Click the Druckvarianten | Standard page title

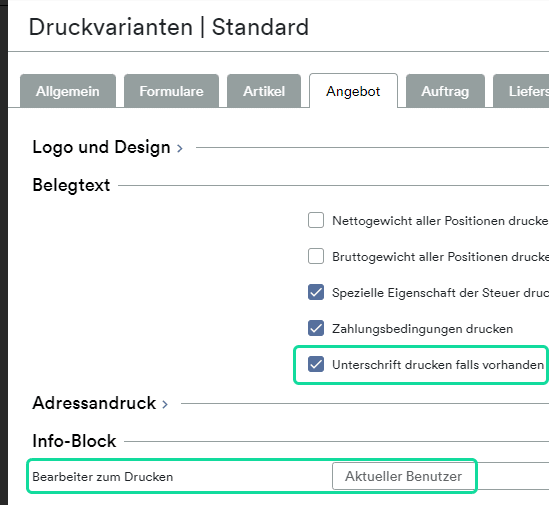(169, 27)
